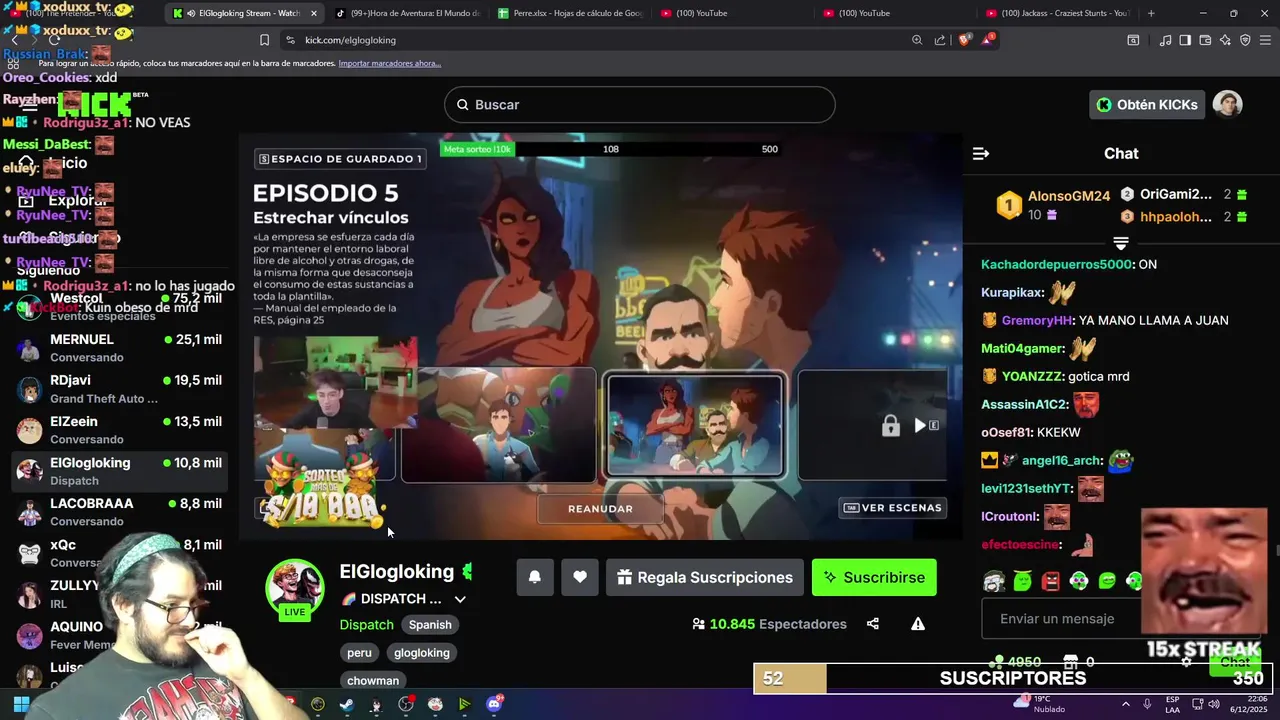This screenshot has height=720, width=1280.
Task: Click the notification bell icon for ElGlogloking
Action: tap(535, 577)
